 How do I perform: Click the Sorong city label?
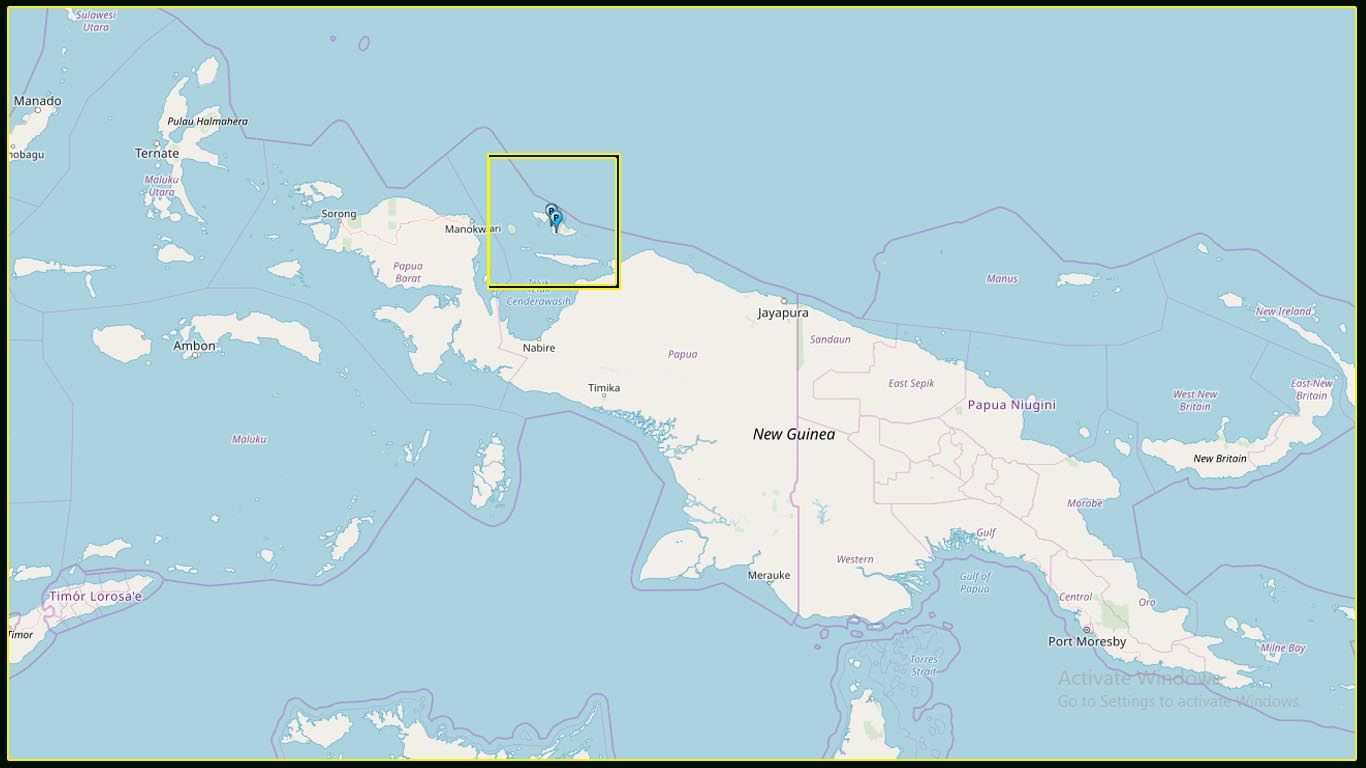(x=337, y=213)
